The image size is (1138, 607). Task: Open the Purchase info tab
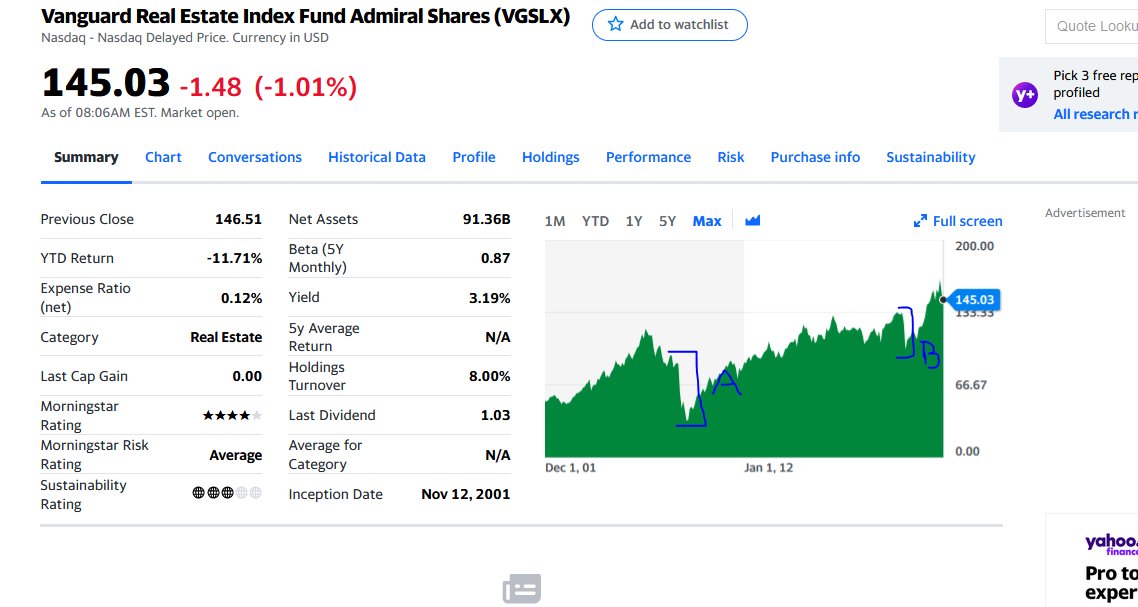pos(815,157)
